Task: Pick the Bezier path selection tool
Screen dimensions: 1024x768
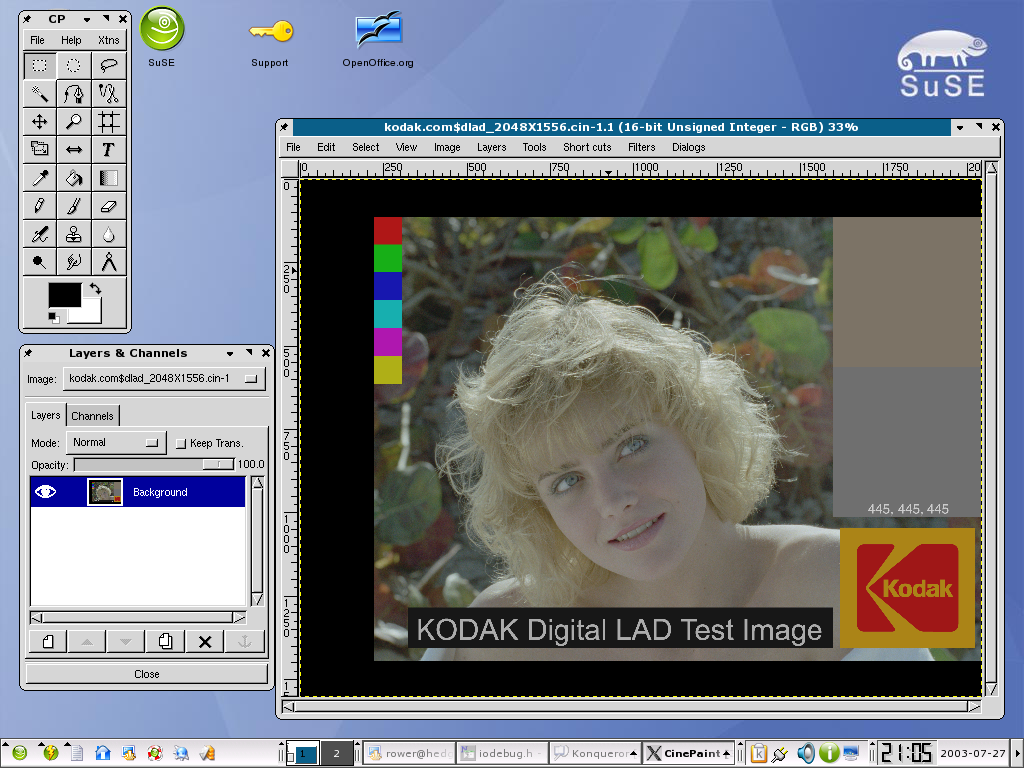Action: pyautogui.click(x=74, y=92)
